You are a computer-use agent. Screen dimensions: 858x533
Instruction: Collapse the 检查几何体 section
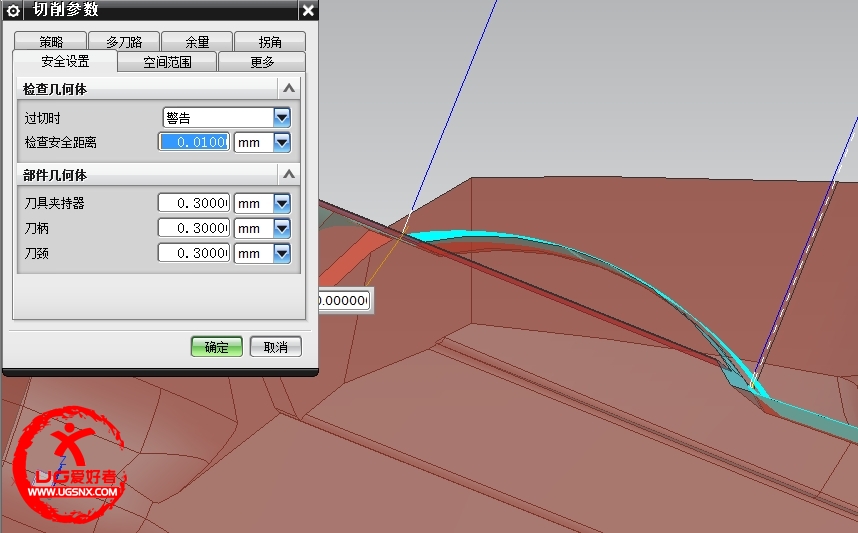coord(289,89)
